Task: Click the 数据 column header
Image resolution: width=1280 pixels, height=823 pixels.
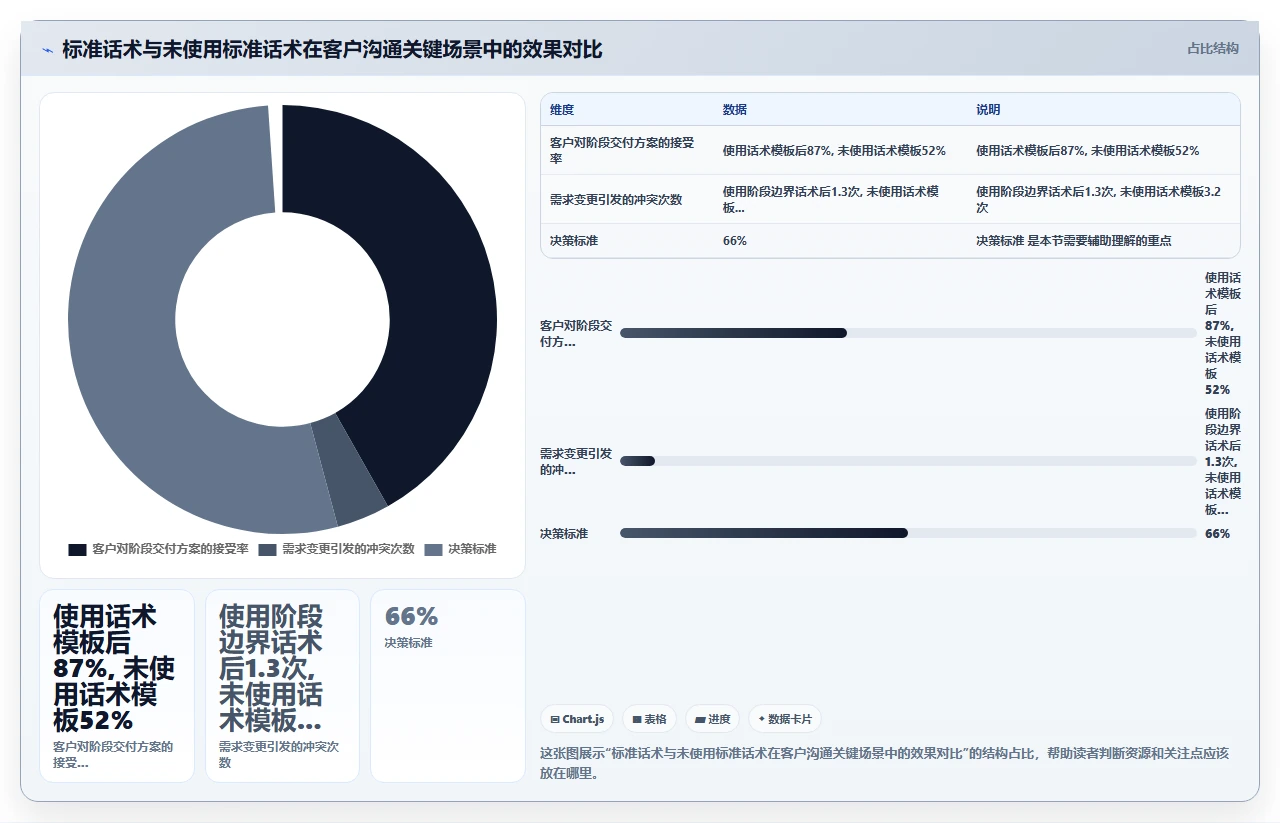Action: pos(735,110)
